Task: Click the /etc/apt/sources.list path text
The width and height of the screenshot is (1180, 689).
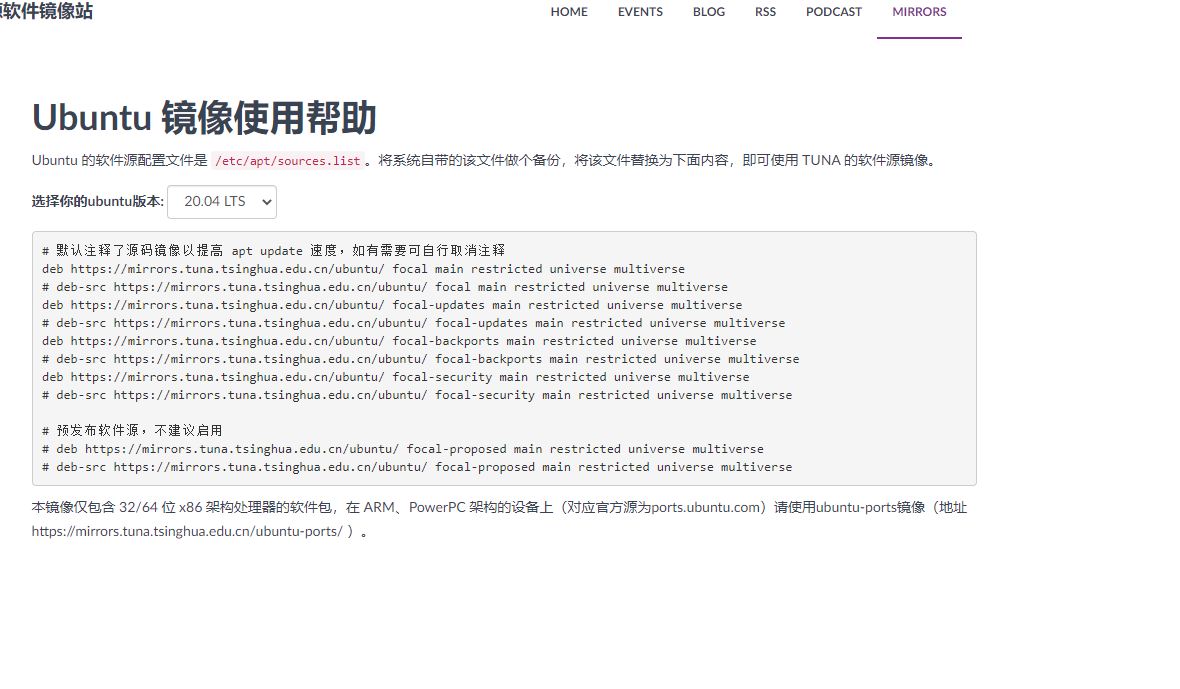Action: click(288, 161)
